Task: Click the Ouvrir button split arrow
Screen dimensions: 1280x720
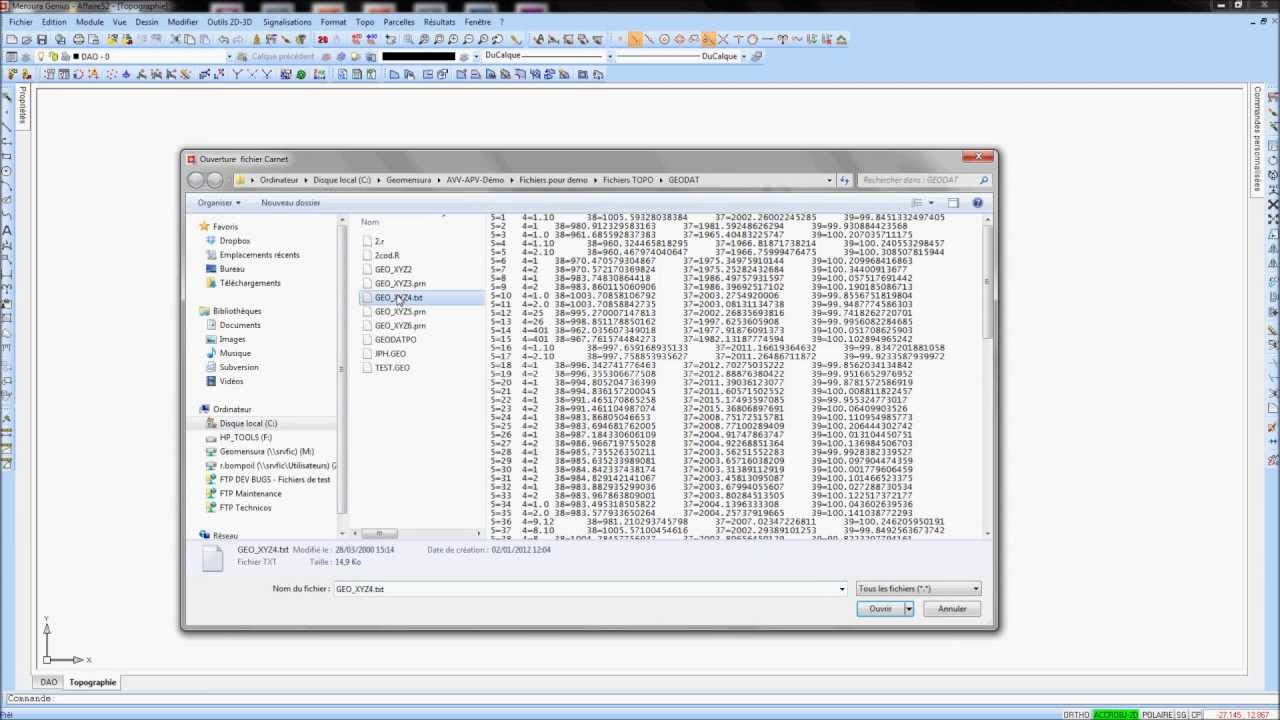Action: pyautogui.click(x=908, y=609)
